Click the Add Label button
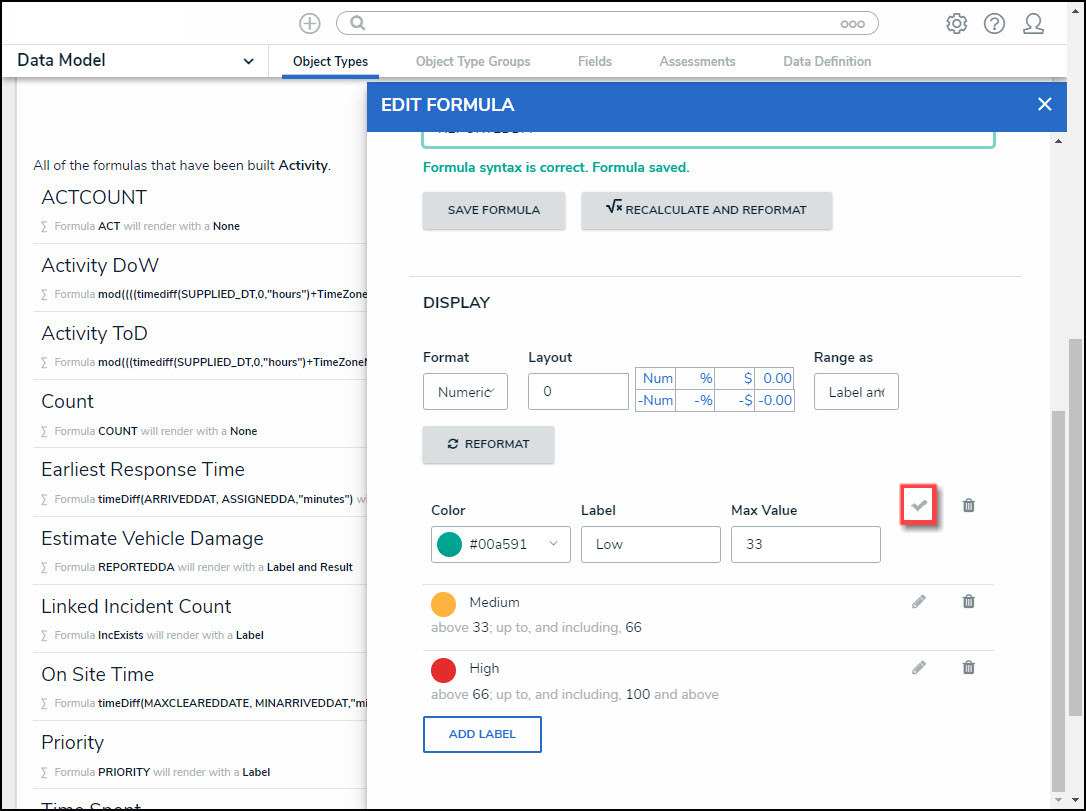1086x811 pixels. [x=482, y=734]
